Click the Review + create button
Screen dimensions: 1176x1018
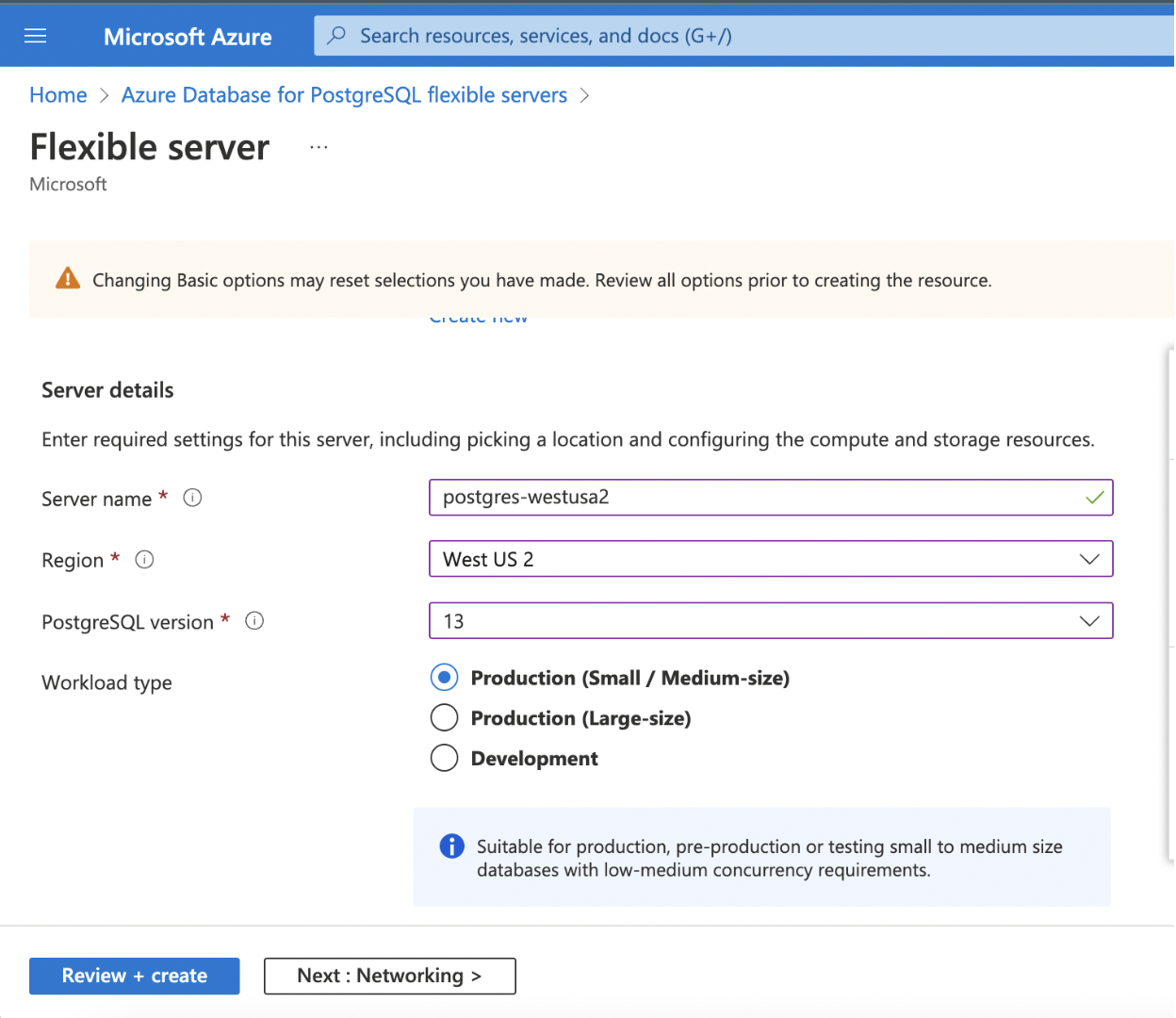pos(135,976)
